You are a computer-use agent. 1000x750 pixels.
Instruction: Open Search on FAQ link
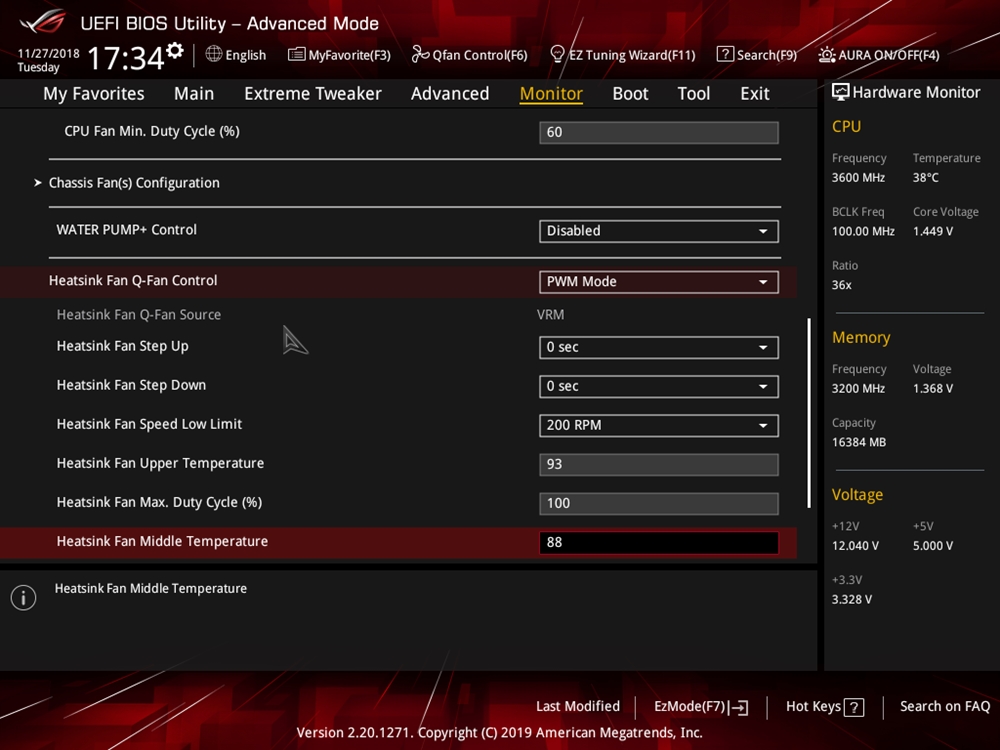coord(945,707)
